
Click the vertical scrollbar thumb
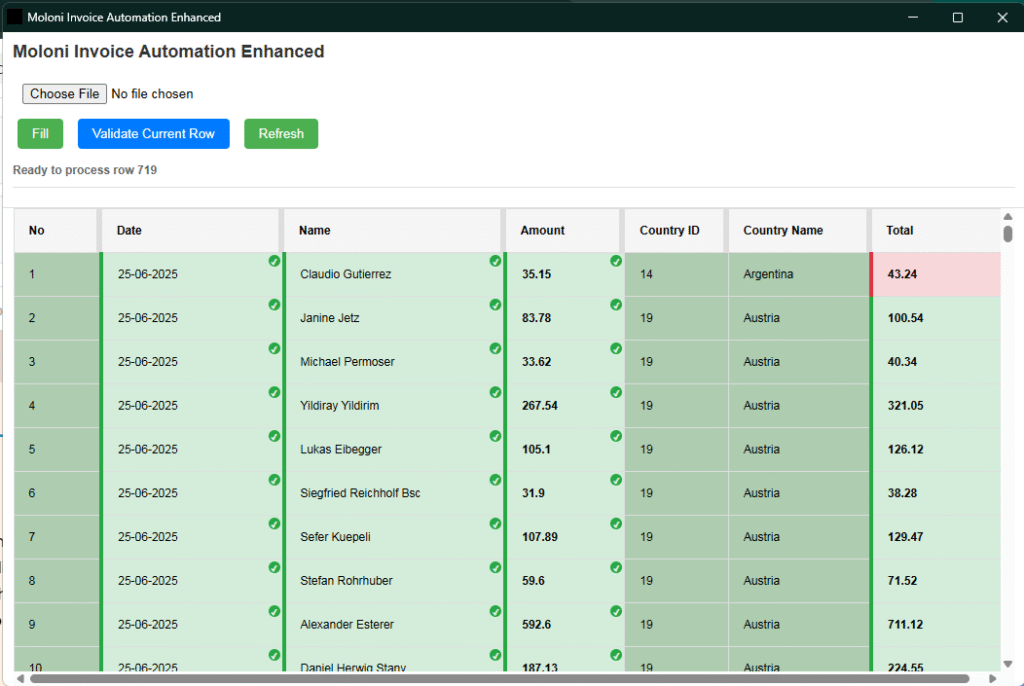1008,234
